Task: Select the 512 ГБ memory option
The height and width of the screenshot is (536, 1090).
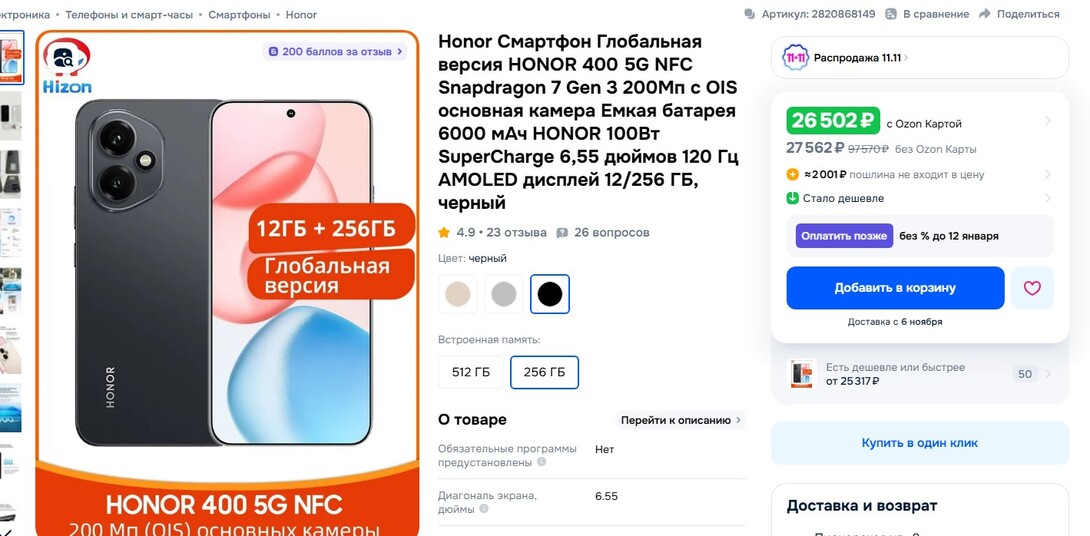Action: (471, 372)
